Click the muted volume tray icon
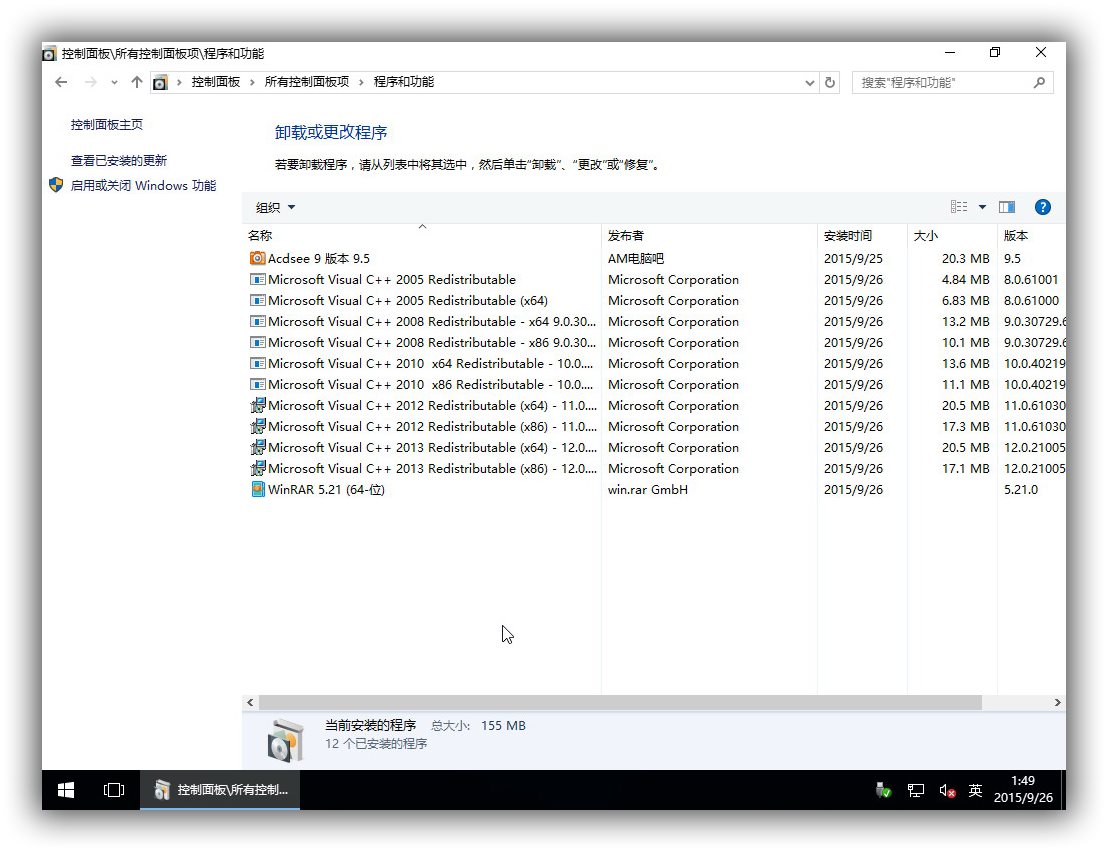Image resolution: width=1108 pixels, height=852 pixels. click(x=947, y=791)
